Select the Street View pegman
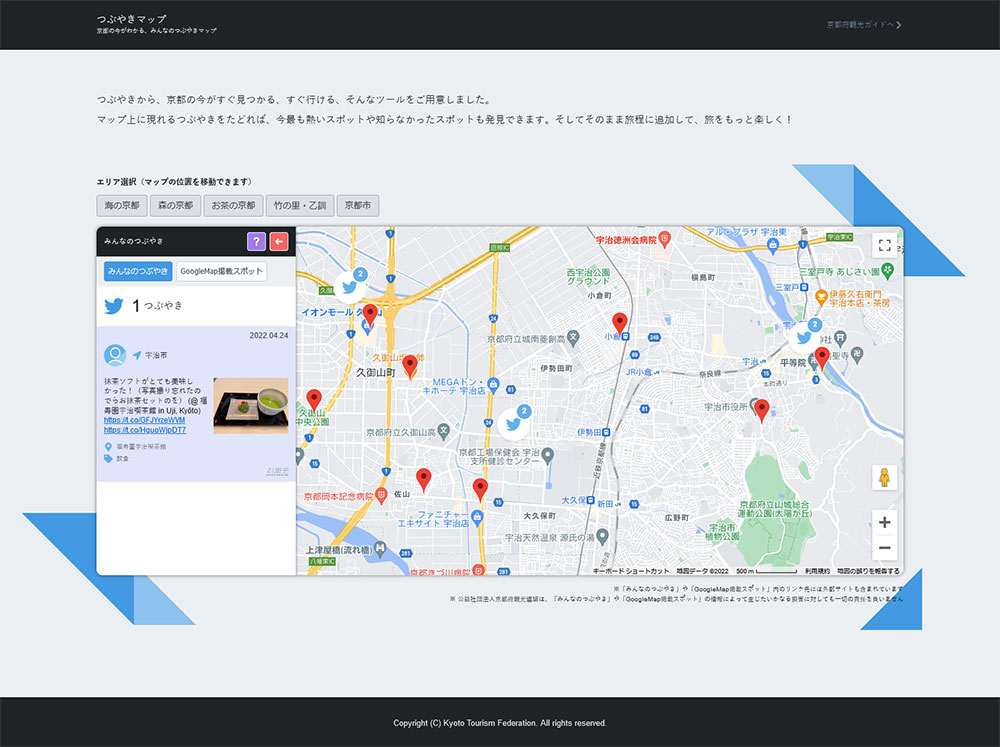 (x=885, y=477)
